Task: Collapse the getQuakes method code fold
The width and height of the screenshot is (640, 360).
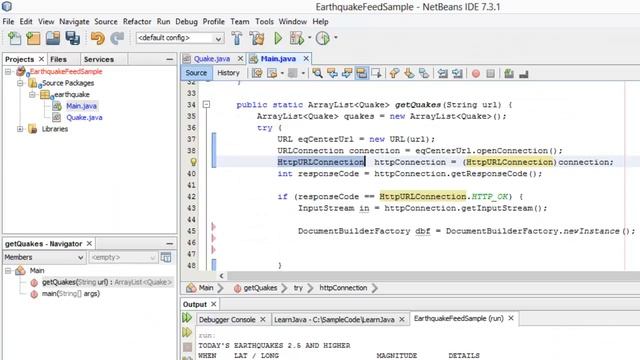Action: point(207,104)
